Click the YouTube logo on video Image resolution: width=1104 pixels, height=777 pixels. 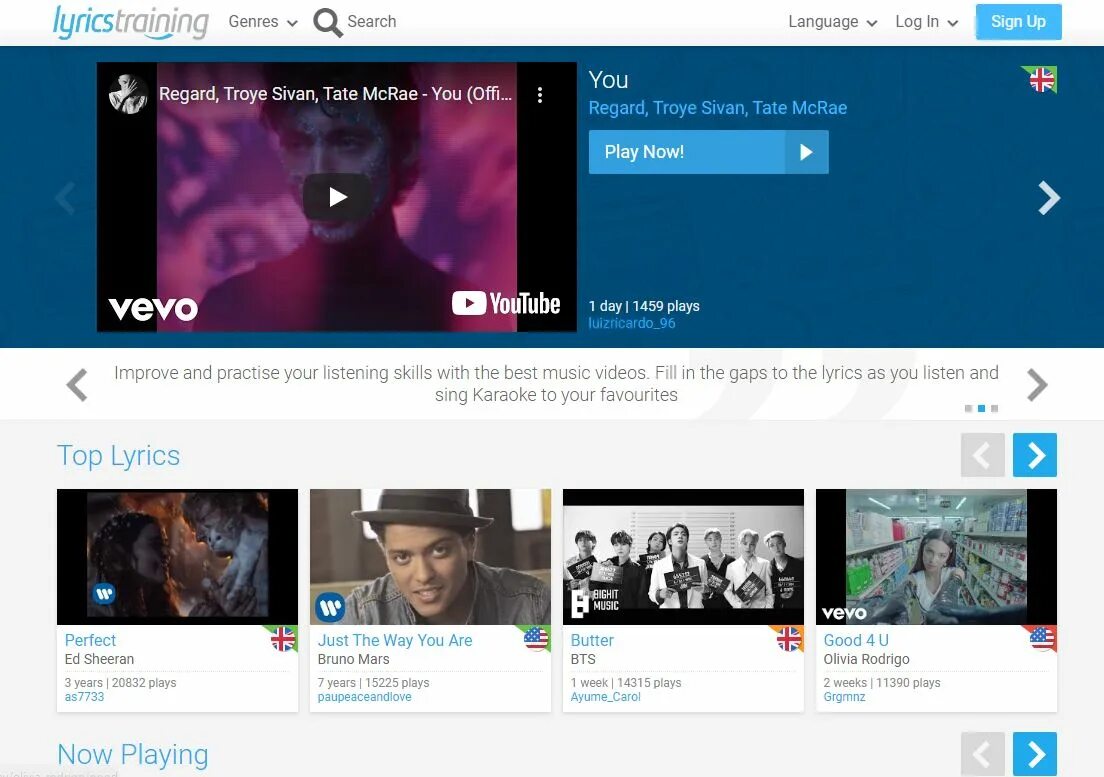tap(506, 303)
